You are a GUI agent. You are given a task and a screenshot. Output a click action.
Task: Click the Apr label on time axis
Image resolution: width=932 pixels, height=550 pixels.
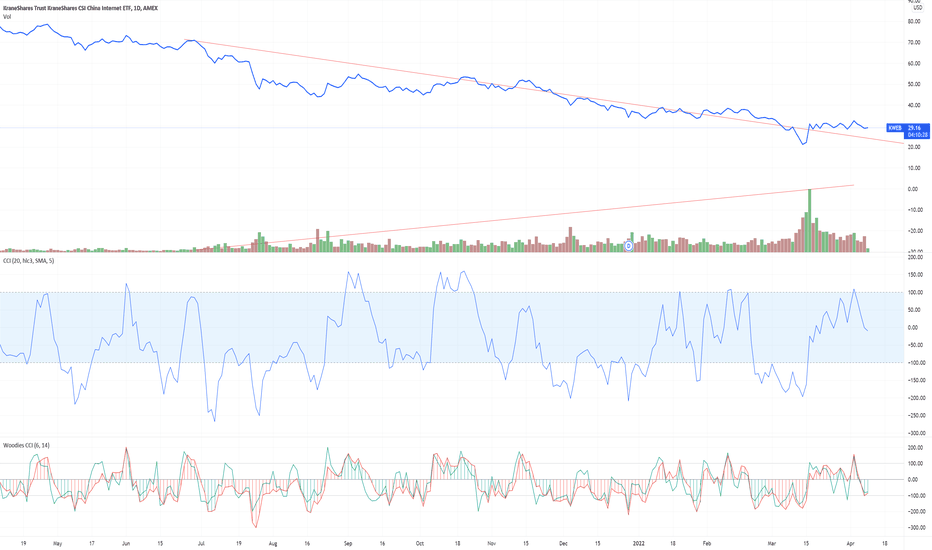(x=850, y=543)
